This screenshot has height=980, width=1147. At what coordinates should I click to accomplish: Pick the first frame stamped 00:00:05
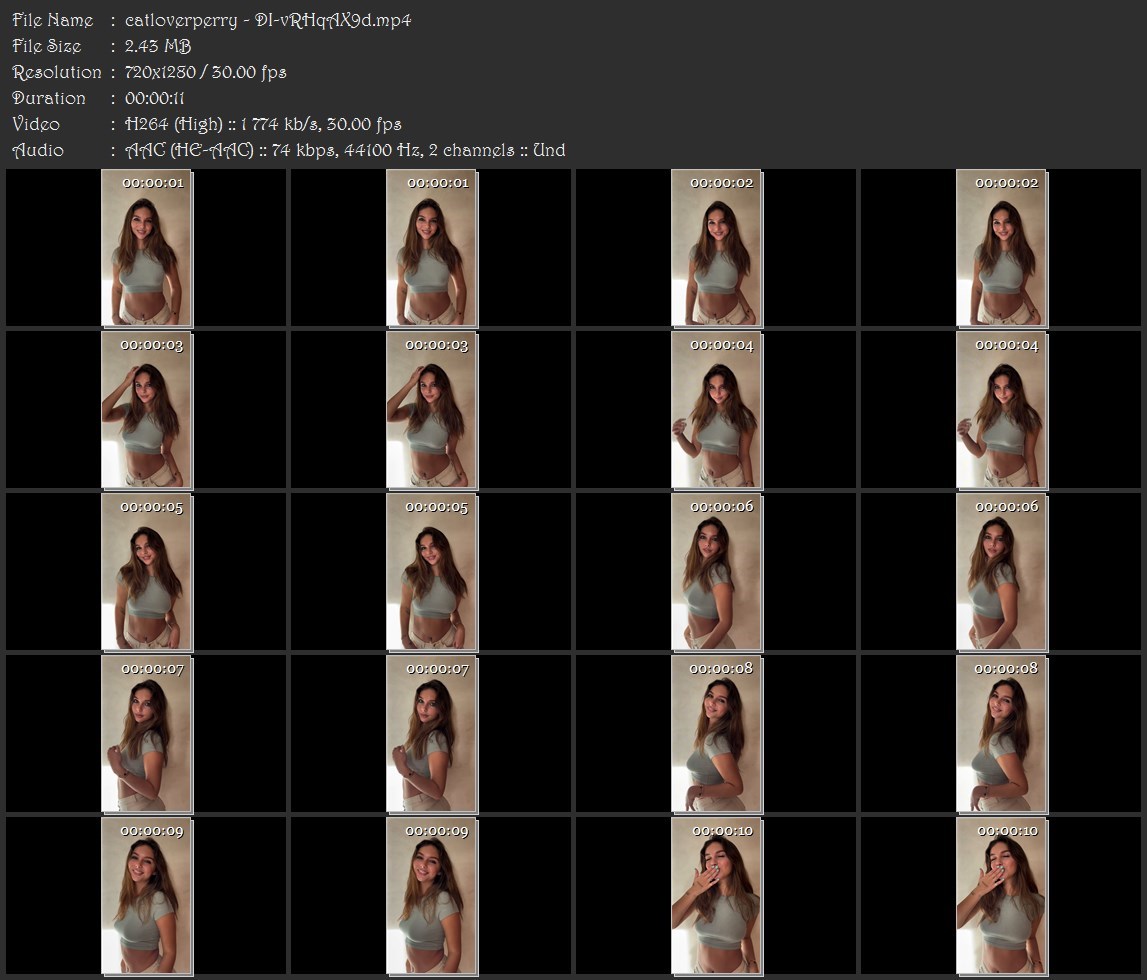146,572
